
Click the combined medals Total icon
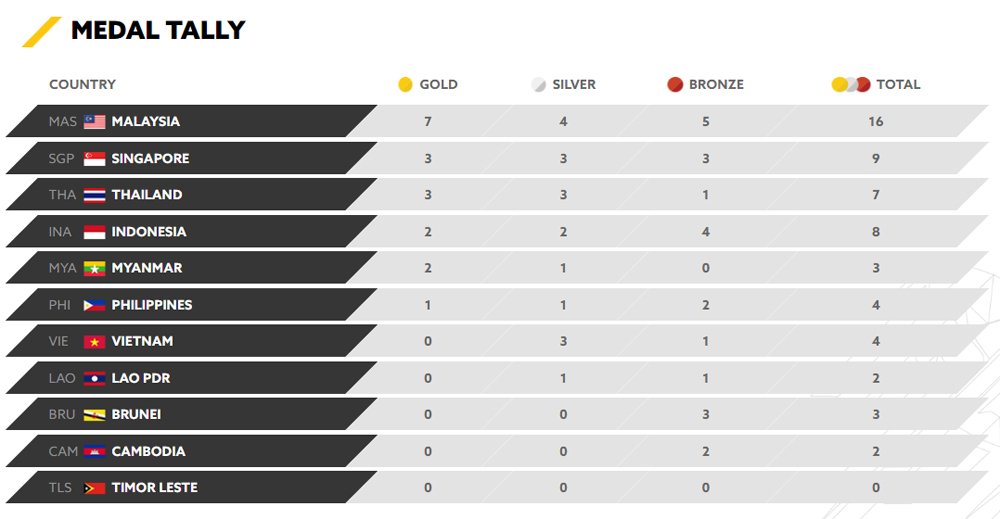[851, 85]
